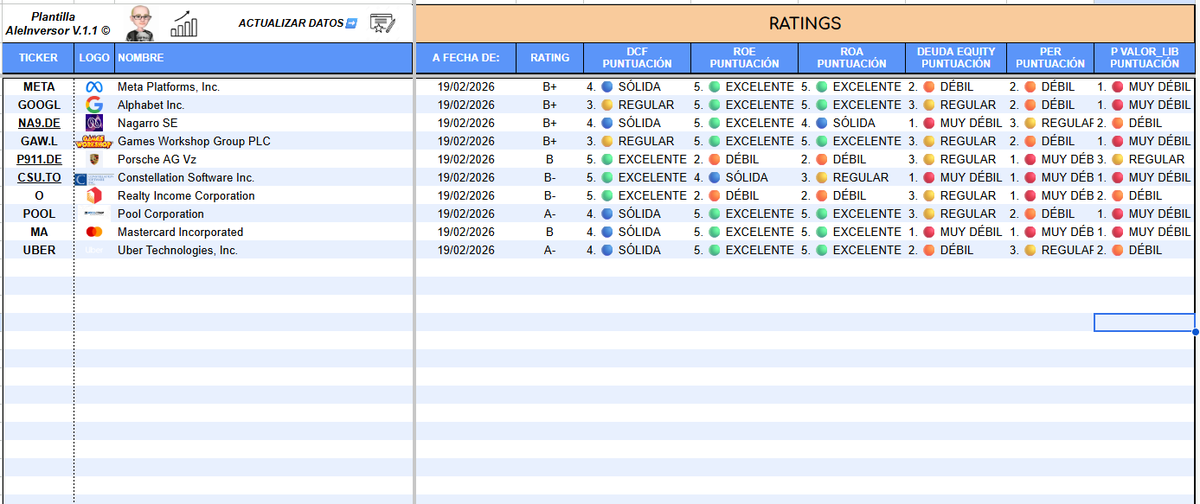
Task: Select META row B+ rating cell
Action: pos(550,87)
